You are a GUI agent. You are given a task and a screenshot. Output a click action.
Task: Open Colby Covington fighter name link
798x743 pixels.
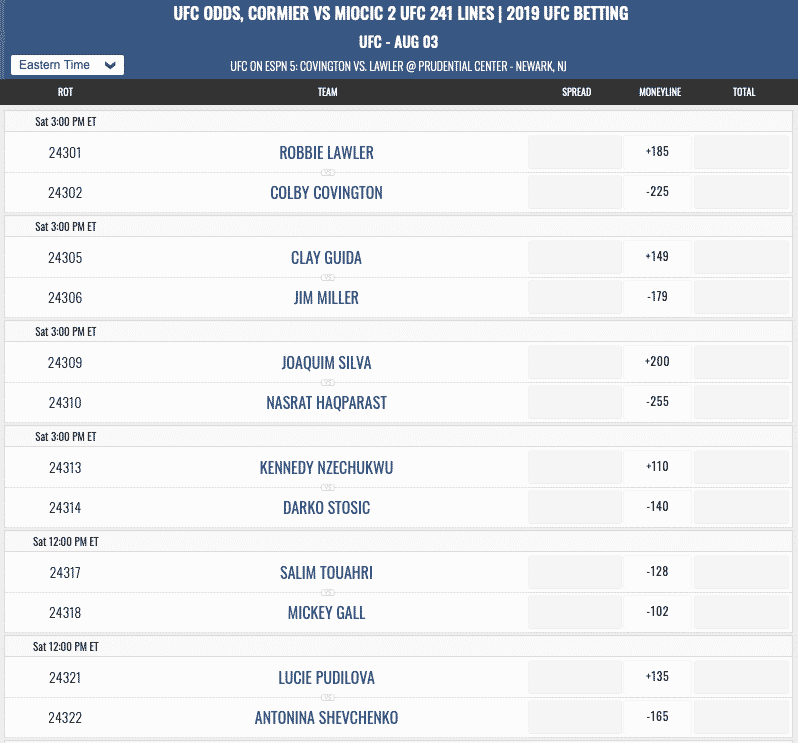point(326,193)
